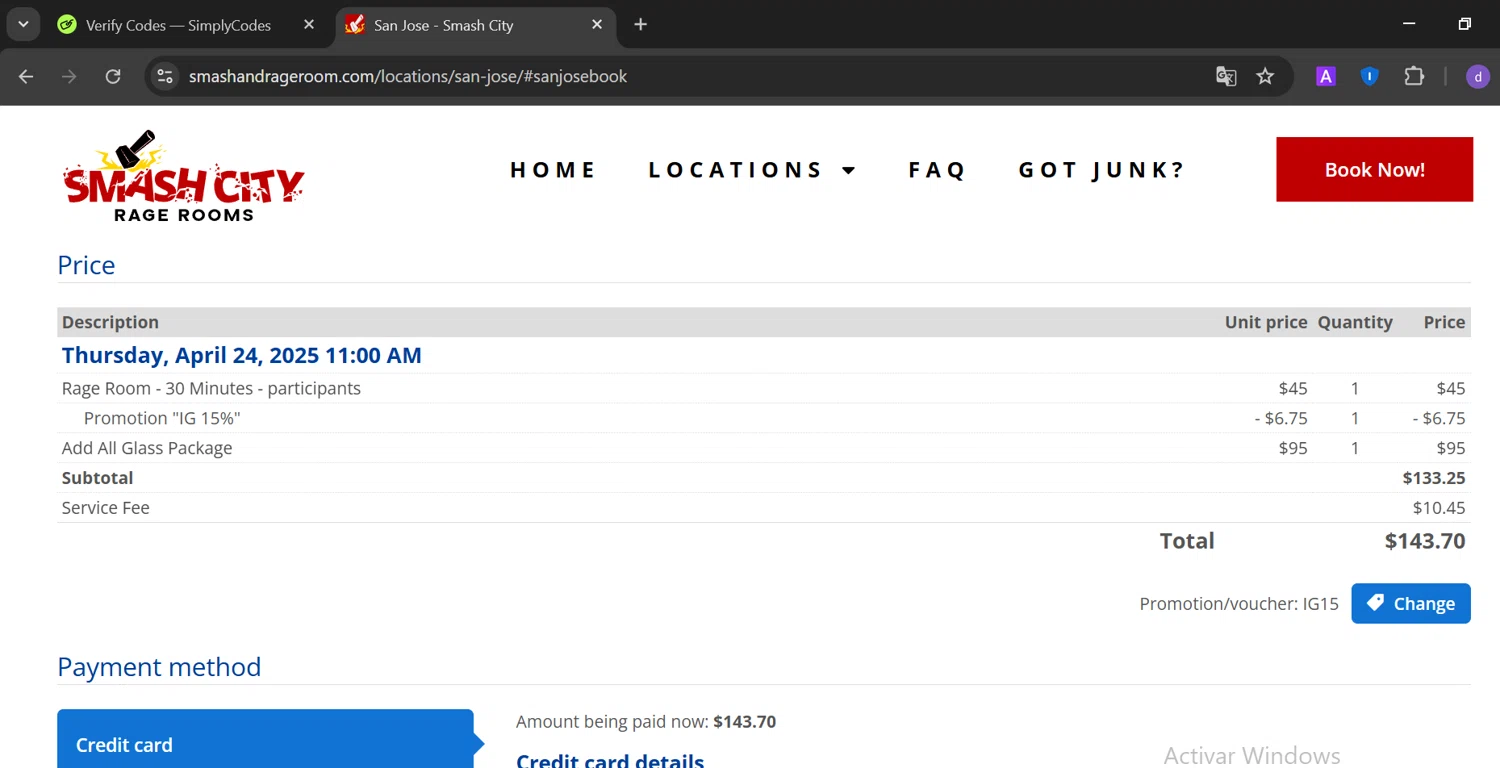Click the Total $143.70 amount
Viewport: 1500px width, 768px height.
[1425, 541]
